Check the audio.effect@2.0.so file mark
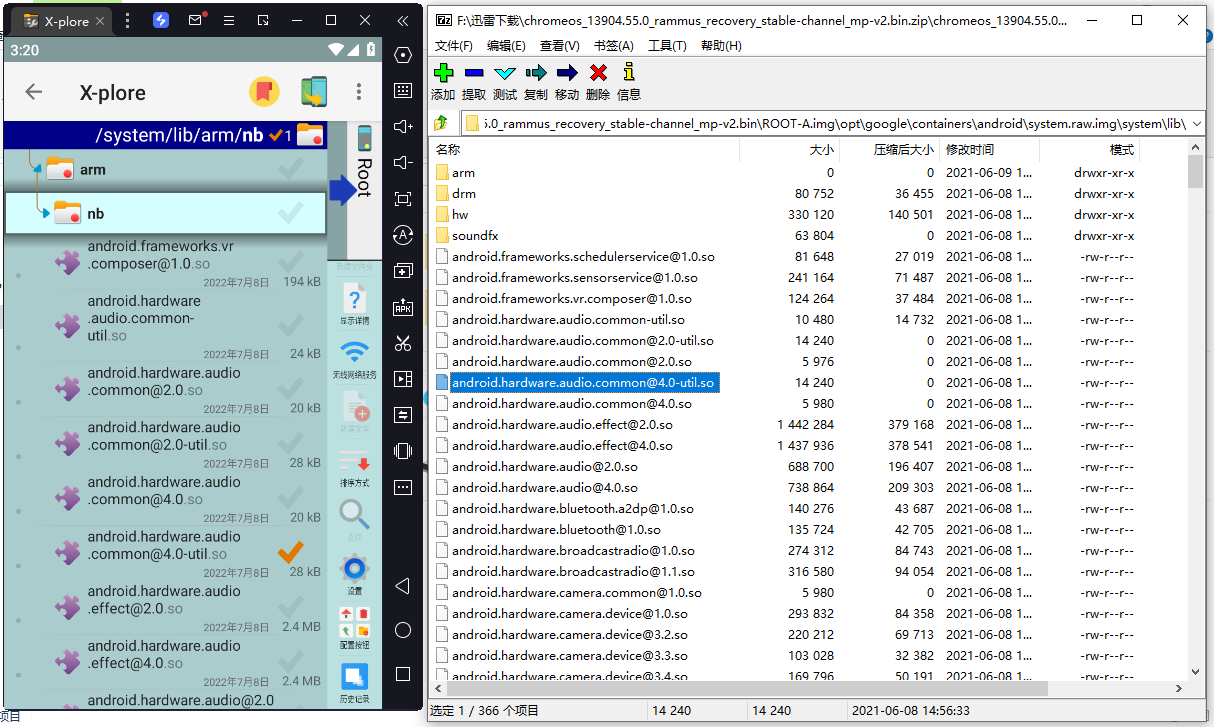The image size is (1214, 727). pyautogui.click(x=290, y=606)
